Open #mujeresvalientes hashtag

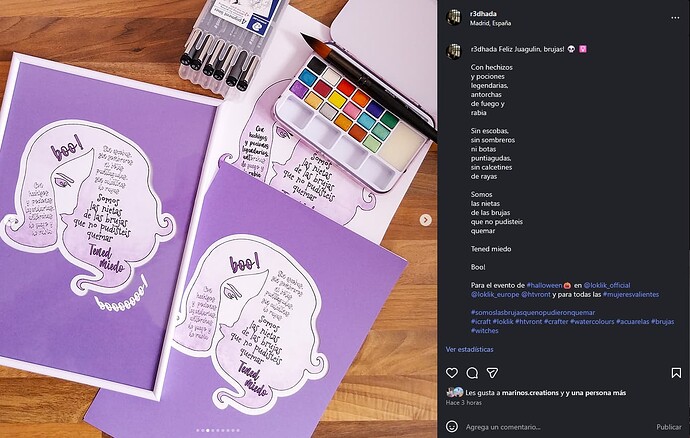[x=631, y=294]
